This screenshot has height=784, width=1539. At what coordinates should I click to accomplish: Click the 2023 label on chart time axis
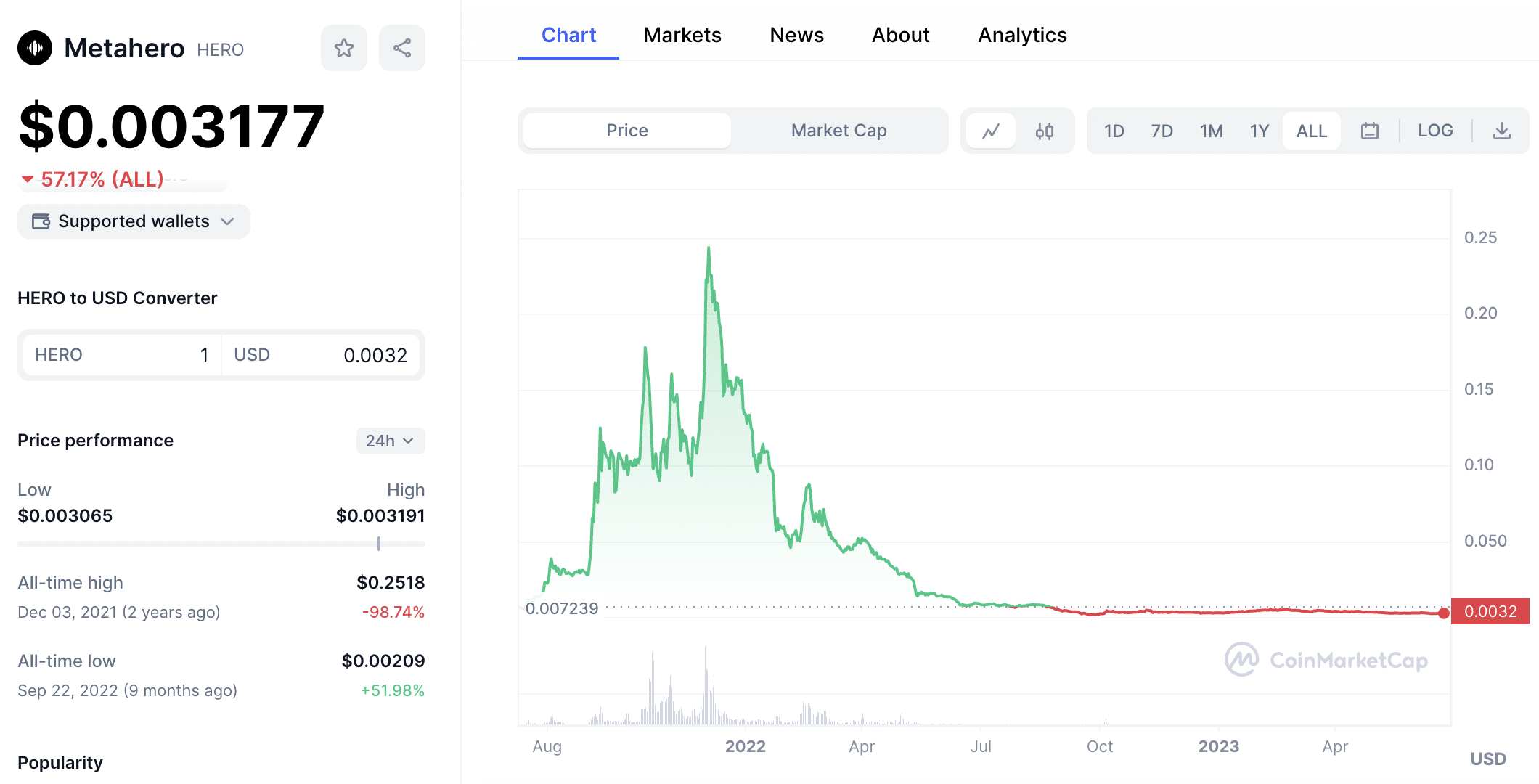[x=1219, y=746]
